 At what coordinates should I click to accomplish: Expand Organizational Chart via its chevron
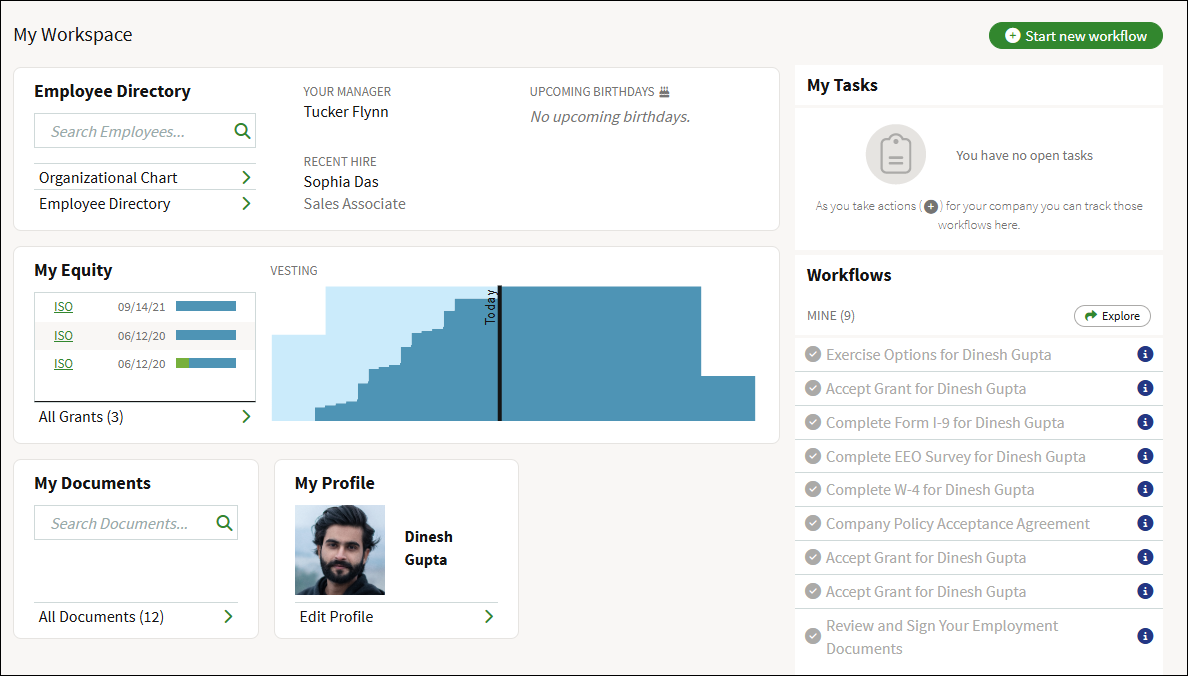coord(246,177)
